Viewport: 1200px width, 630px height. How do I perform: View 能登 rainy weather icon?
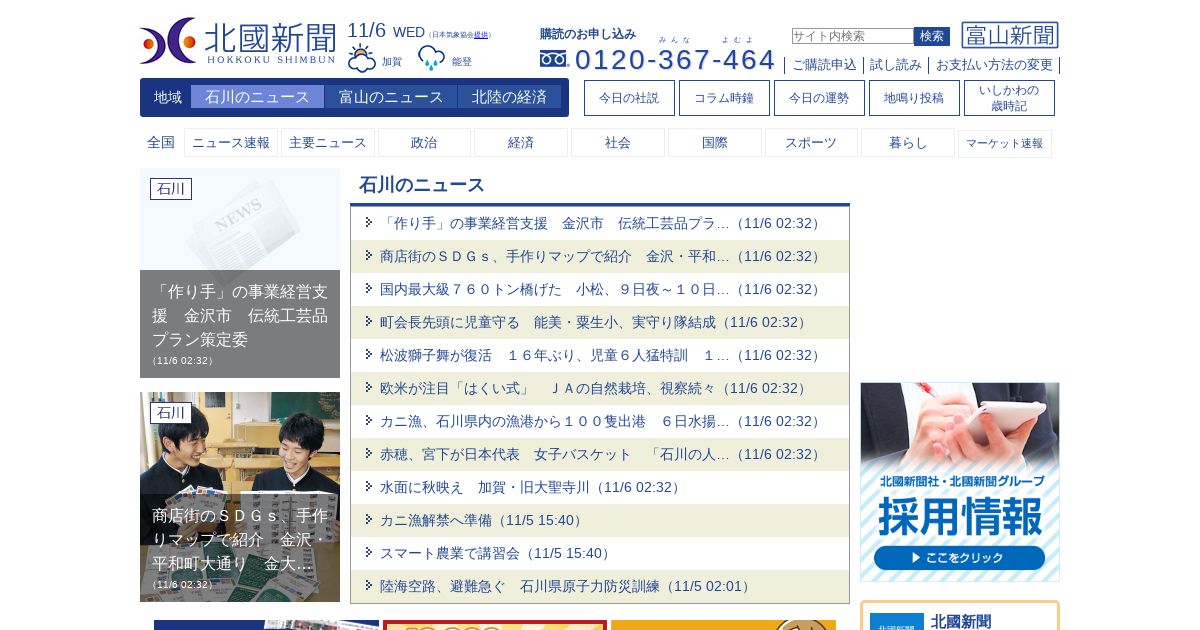pyautogui.click(x=431, y=59)
